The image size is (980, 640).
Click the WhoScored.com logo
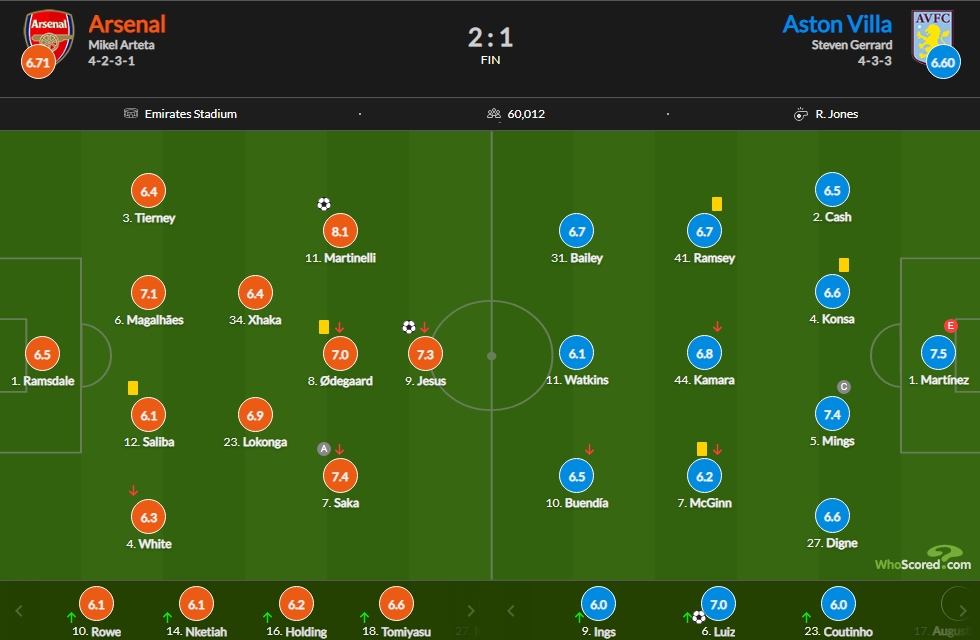pos(922,559)
